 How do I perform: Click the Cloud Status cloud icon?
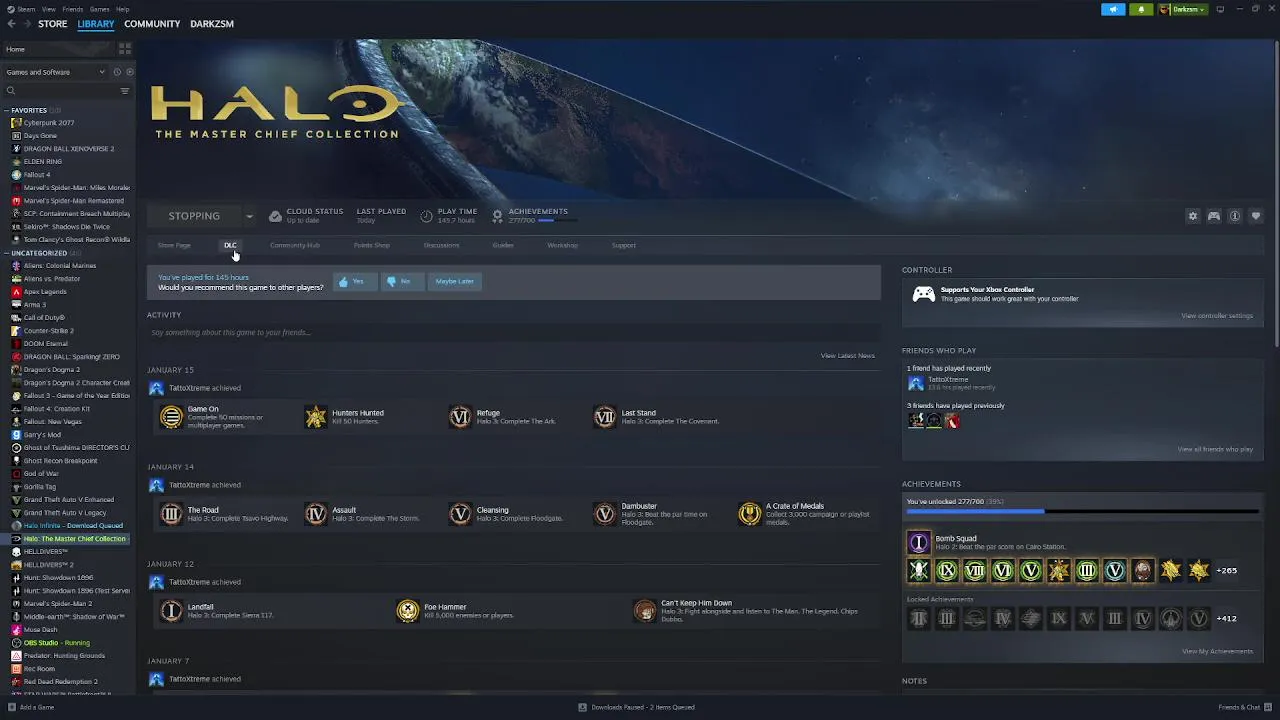point(275,216)
